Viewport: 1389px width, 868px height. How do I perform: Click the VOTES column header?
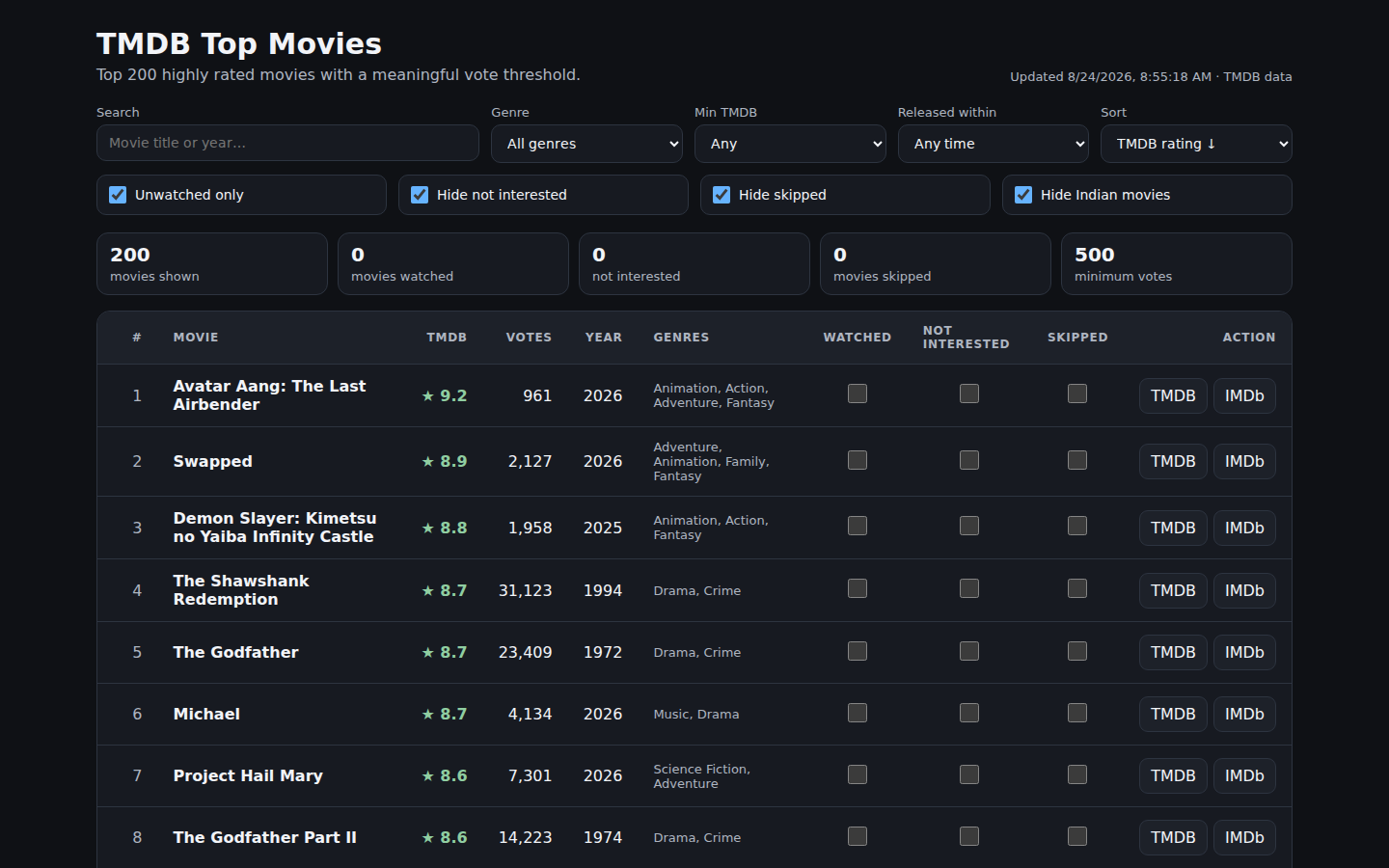click(529, 338)
